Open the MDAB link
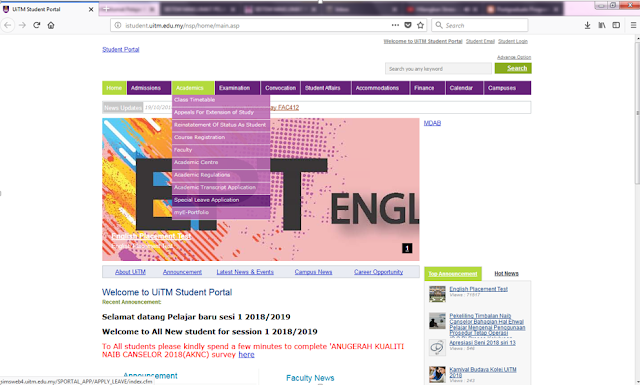Image resolution: width=640 pixels, height=385 pixels. pyautogui.click(x=432, y=123)
